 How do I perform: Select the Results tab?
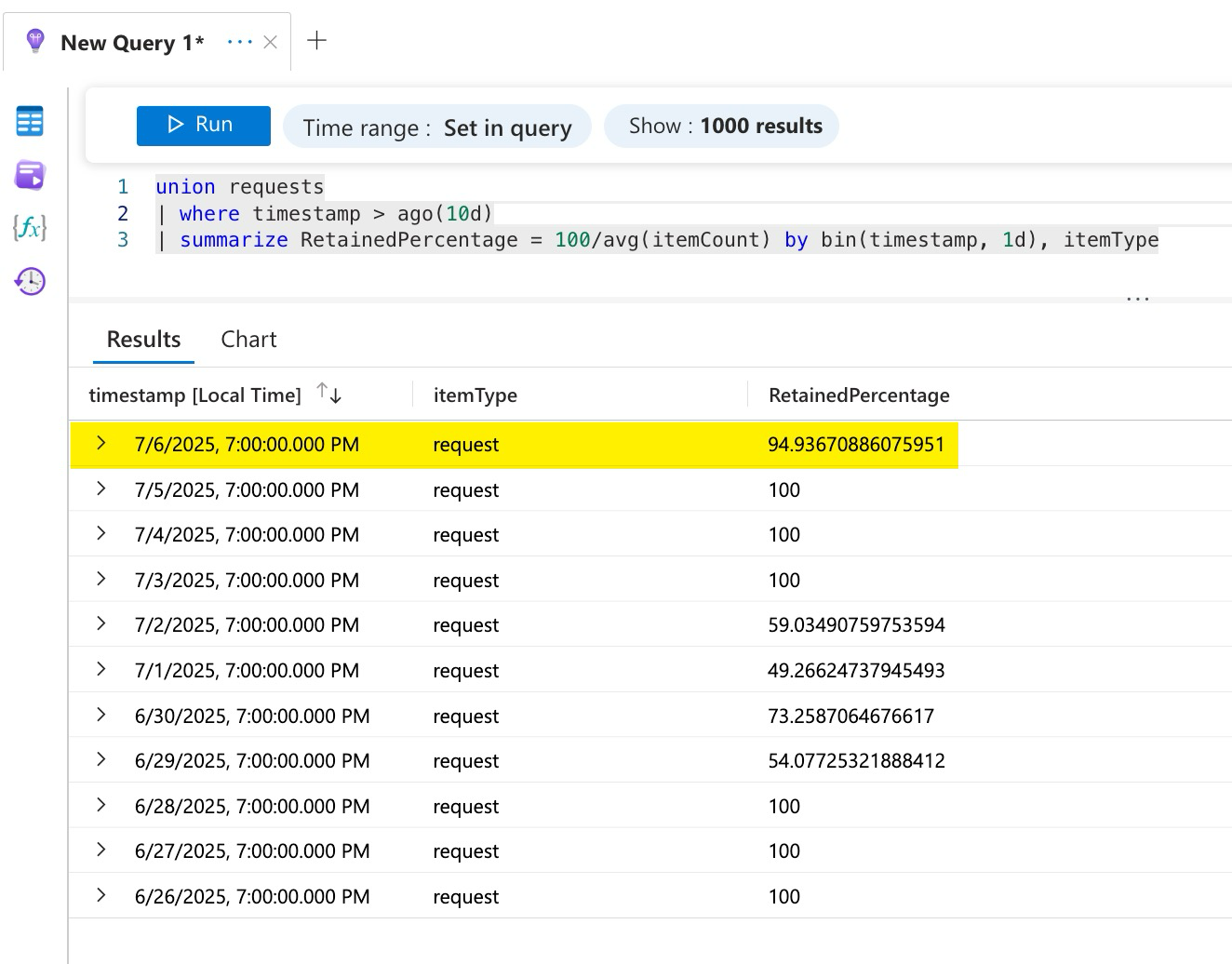pos(143,339)
